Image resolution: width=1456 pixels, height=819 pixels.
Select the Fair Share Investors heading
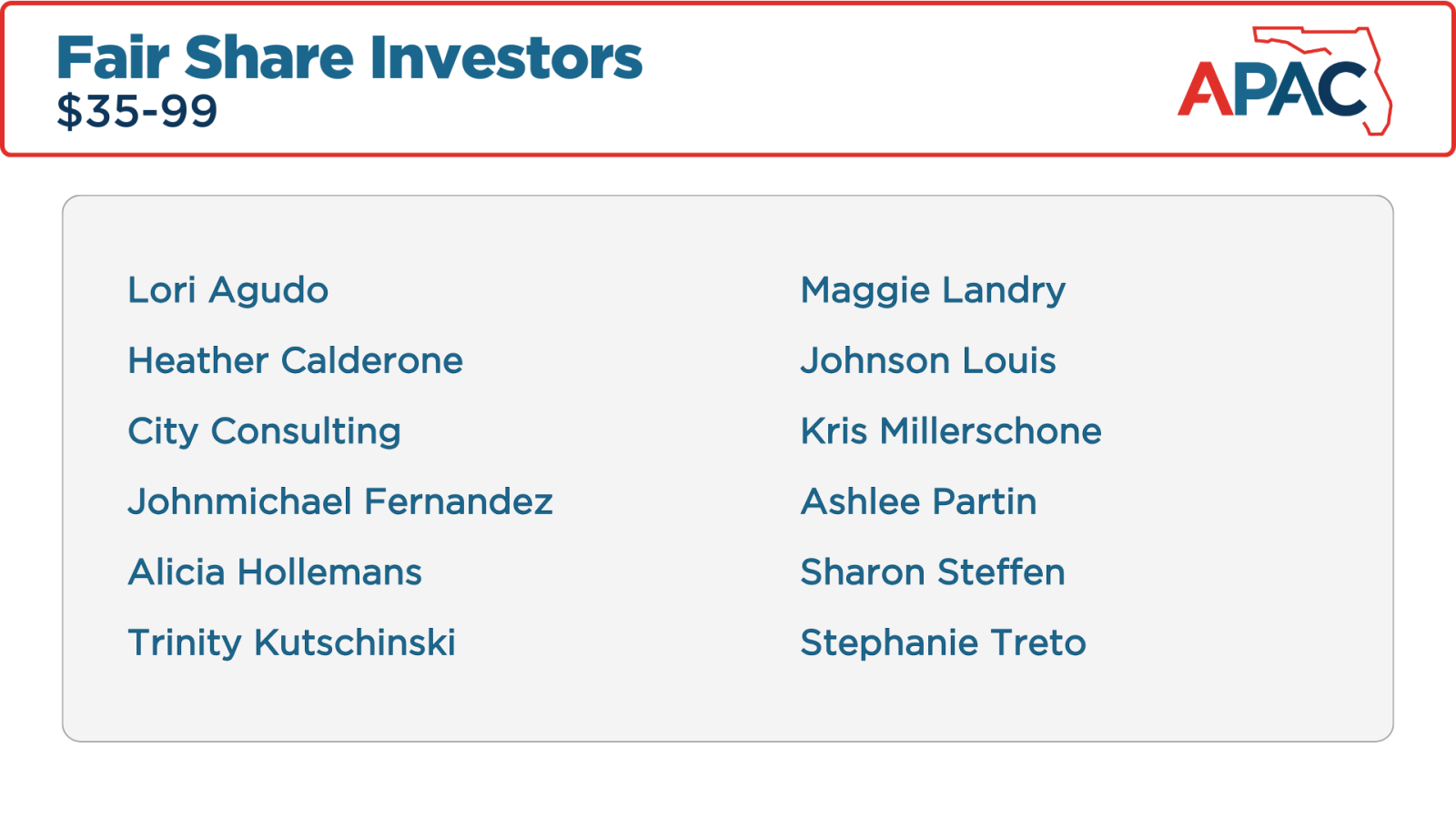point(349,58)
